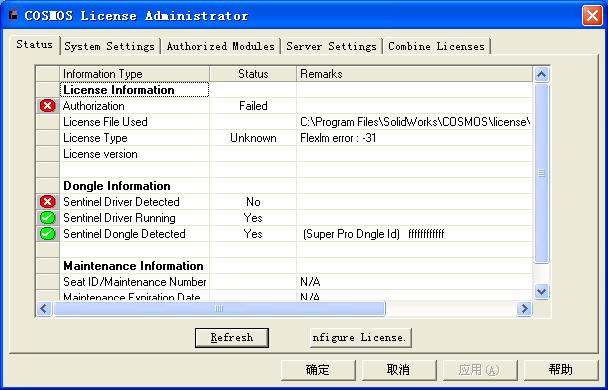608x390 pixels.
Task: Click the Failed status cell
Action: [x=253, y=106]
